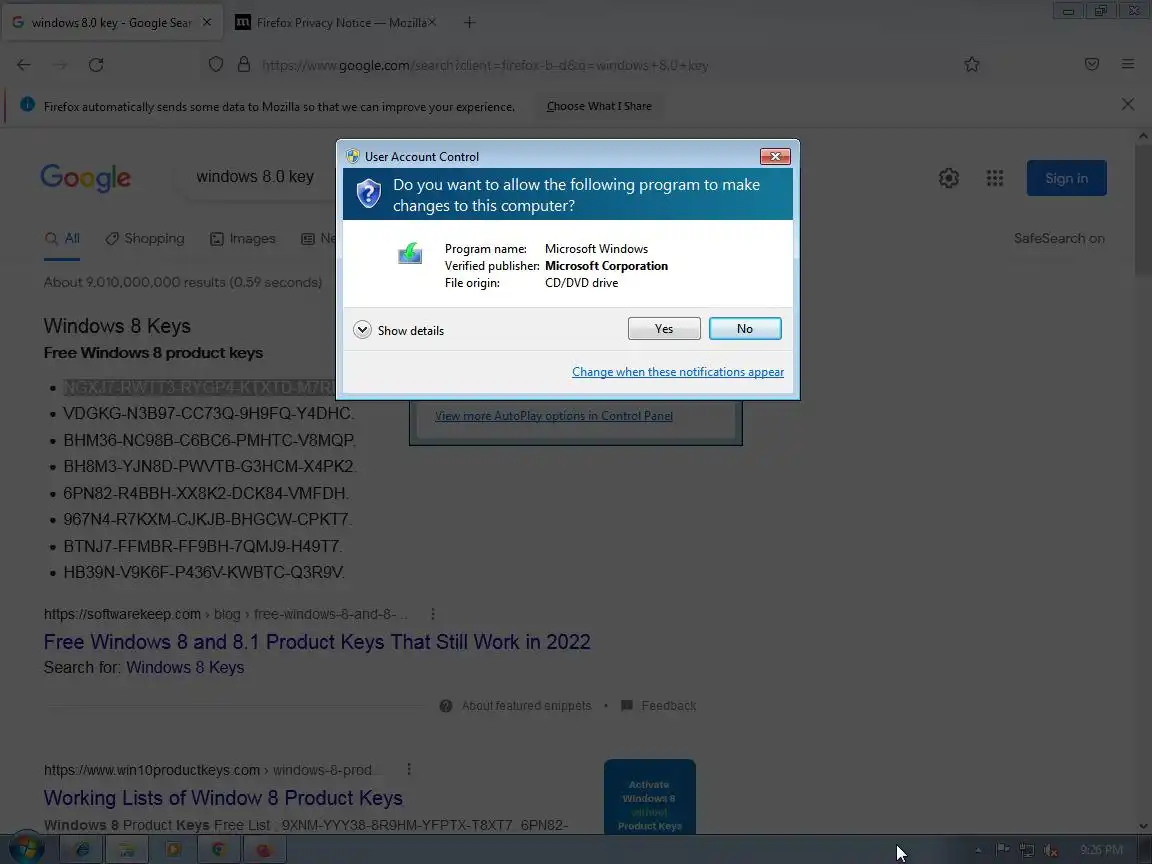
Task: Open Working Lists of Window 8 Product Keys
Action: (223, 798)
